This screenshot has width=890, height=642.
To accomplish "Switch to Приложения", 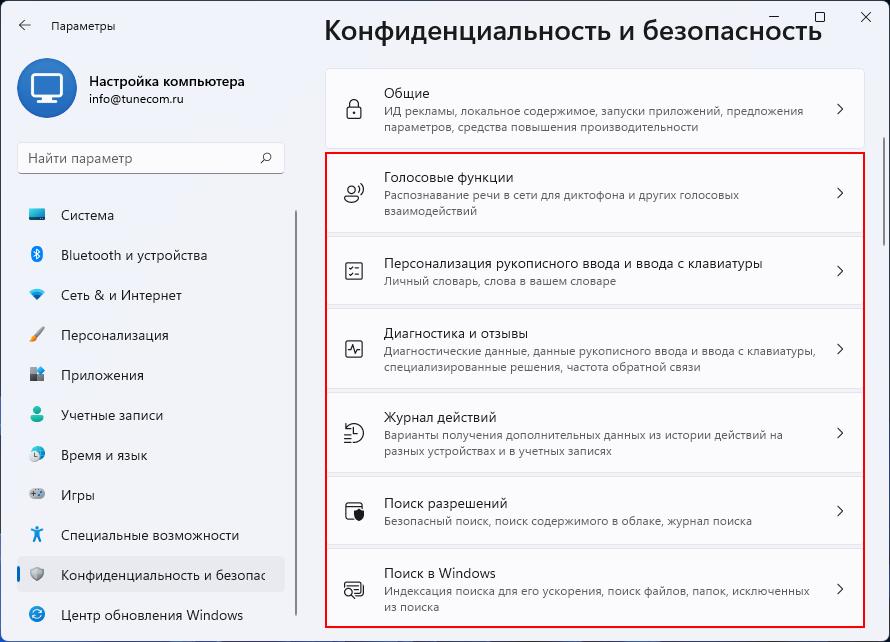I will [x=151, y=375].
